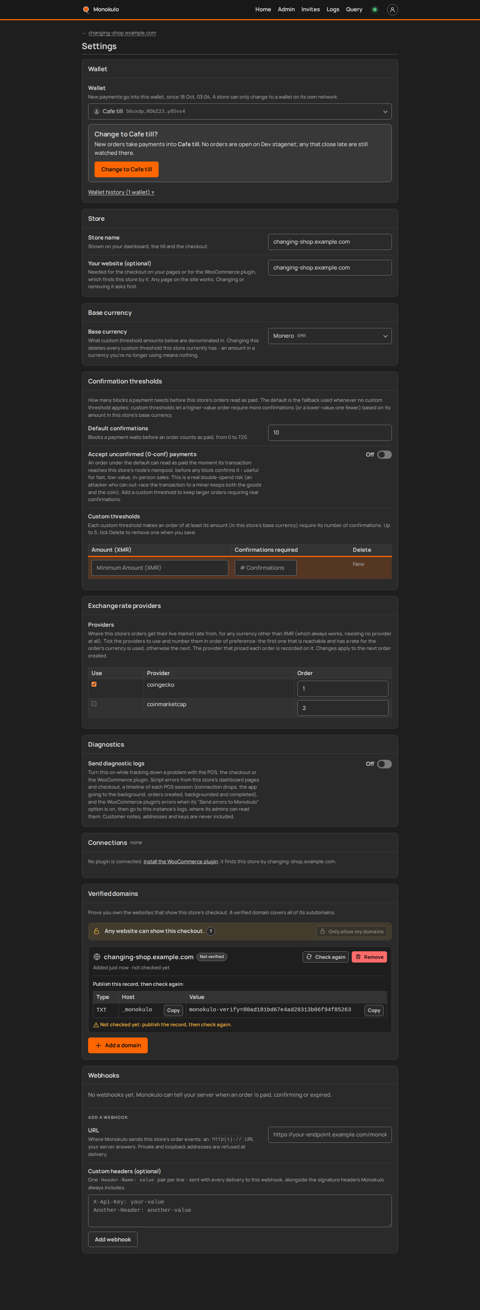Click the green status indicator dot
The image size is (480, 1310).
pyautogui.click(x=375, y=9)
